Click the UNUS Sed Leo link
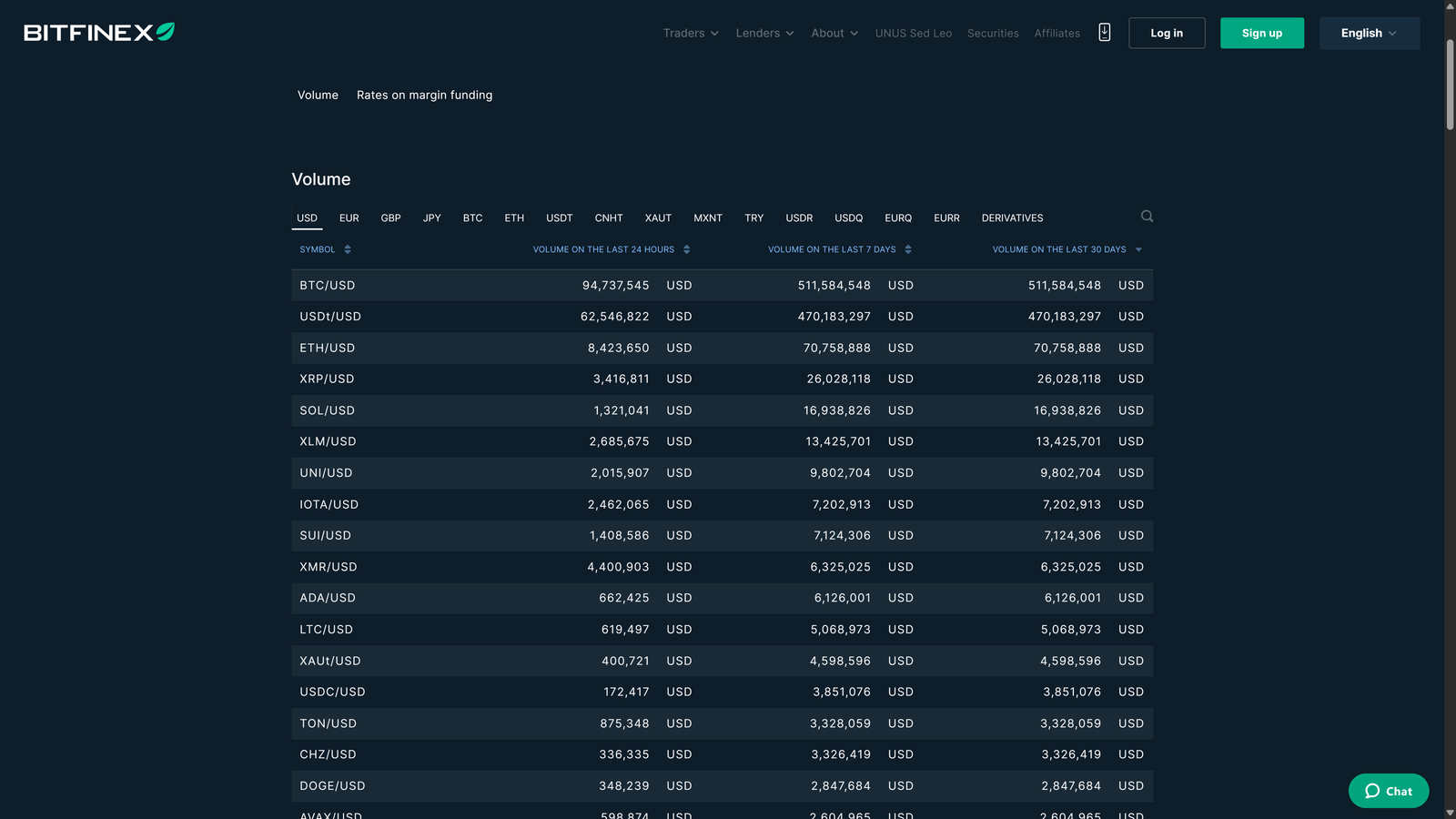This screenshot has height=819, width=1456. [x=913, y=33]
